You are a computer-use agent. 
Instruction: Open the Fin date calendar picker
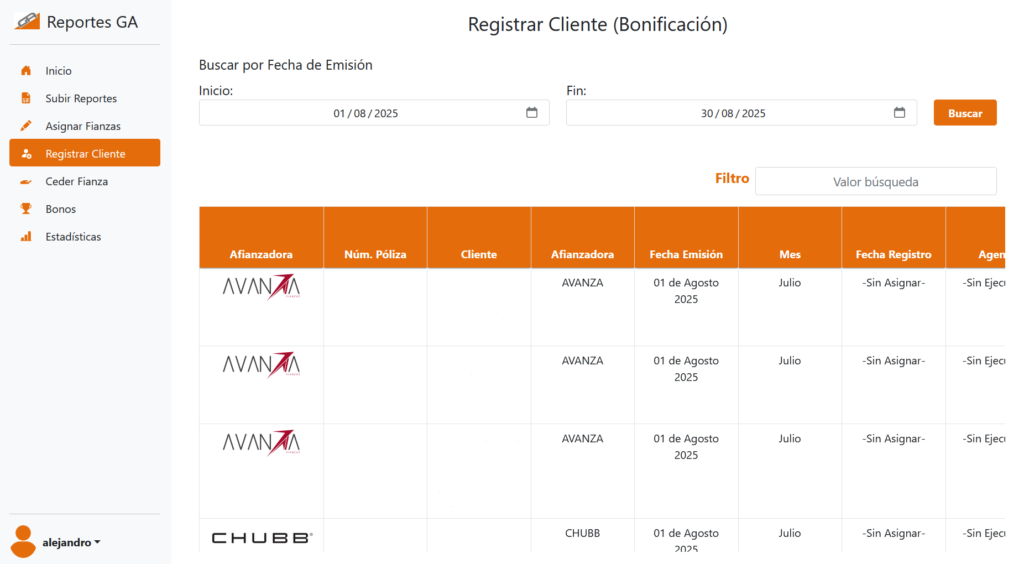click(899, 113)
